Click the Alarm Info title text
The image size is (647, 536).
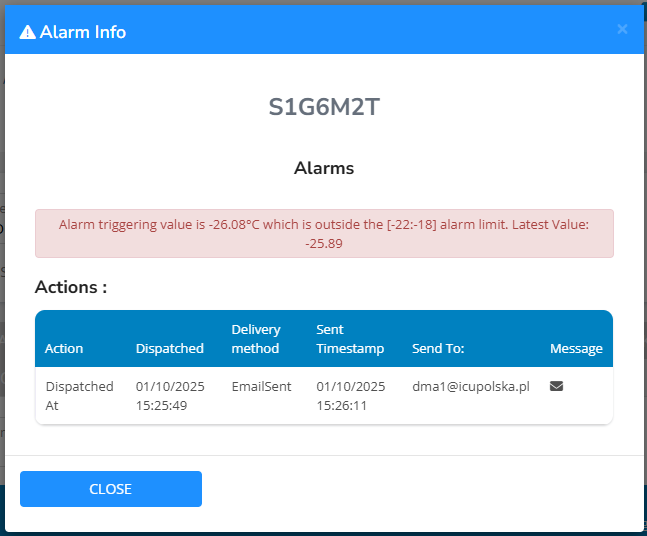point(83,32)
